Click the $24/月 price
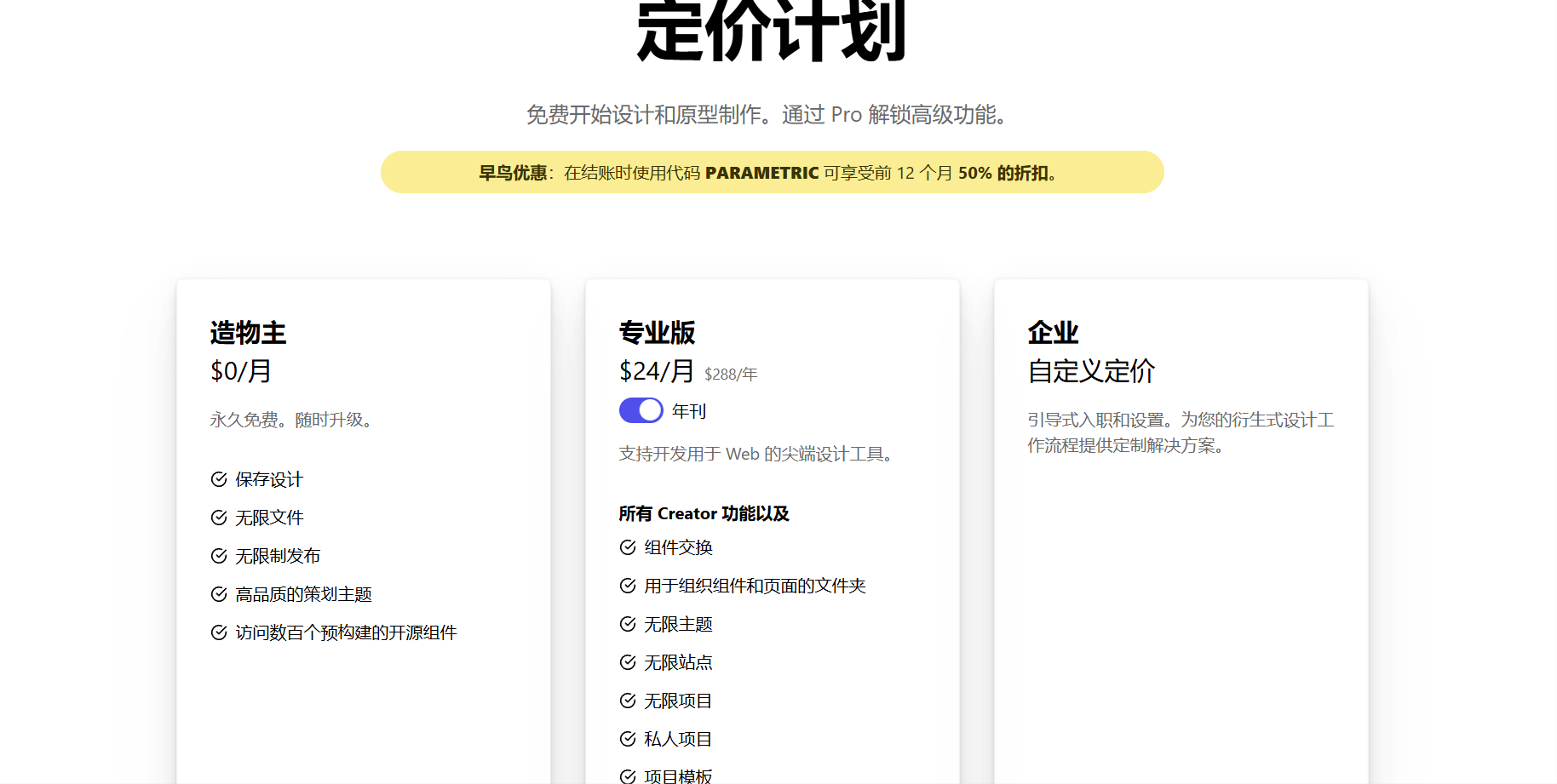 (x=657, y=371)
